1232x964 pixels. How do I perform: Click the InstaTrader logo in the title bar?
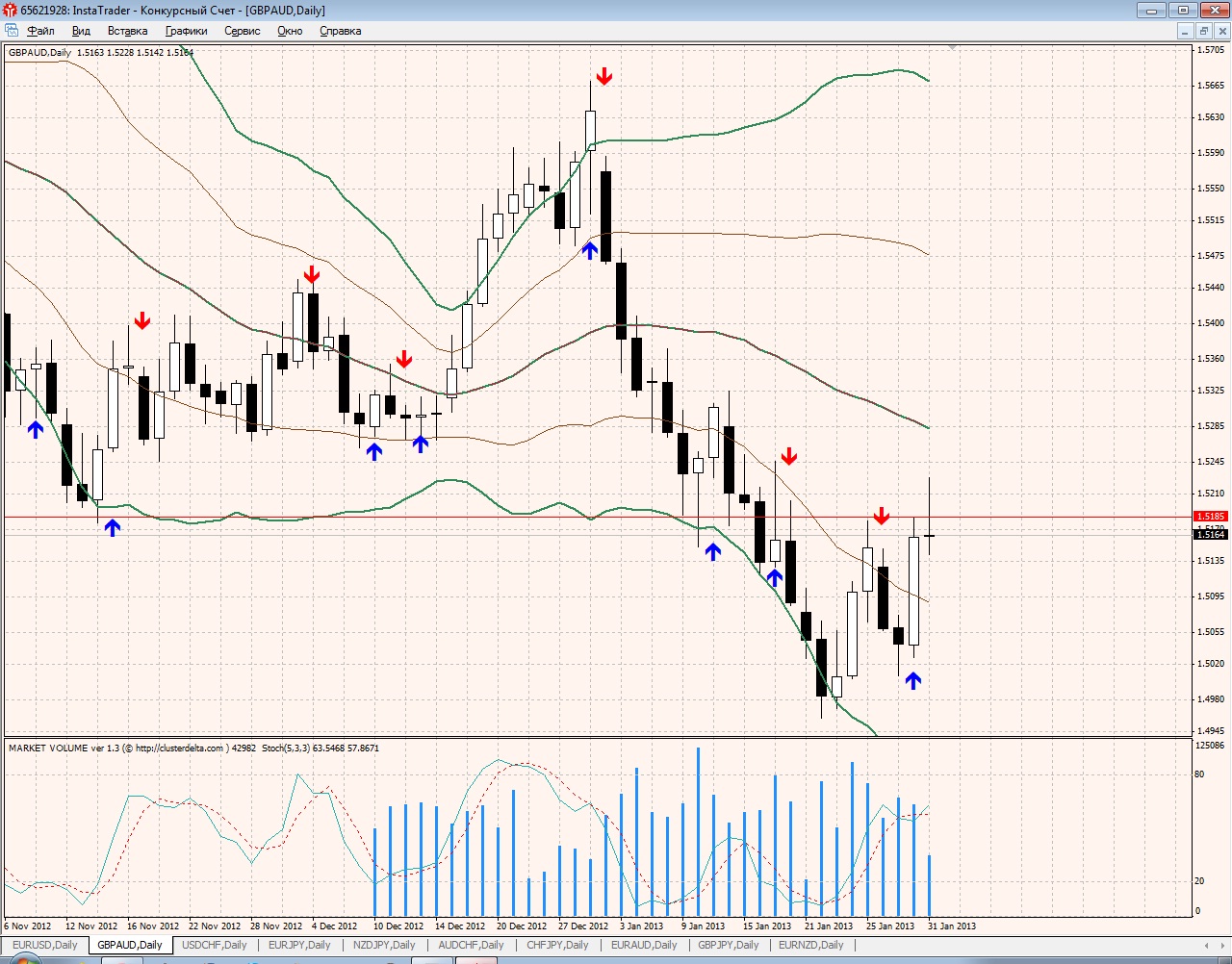[10, 11]
